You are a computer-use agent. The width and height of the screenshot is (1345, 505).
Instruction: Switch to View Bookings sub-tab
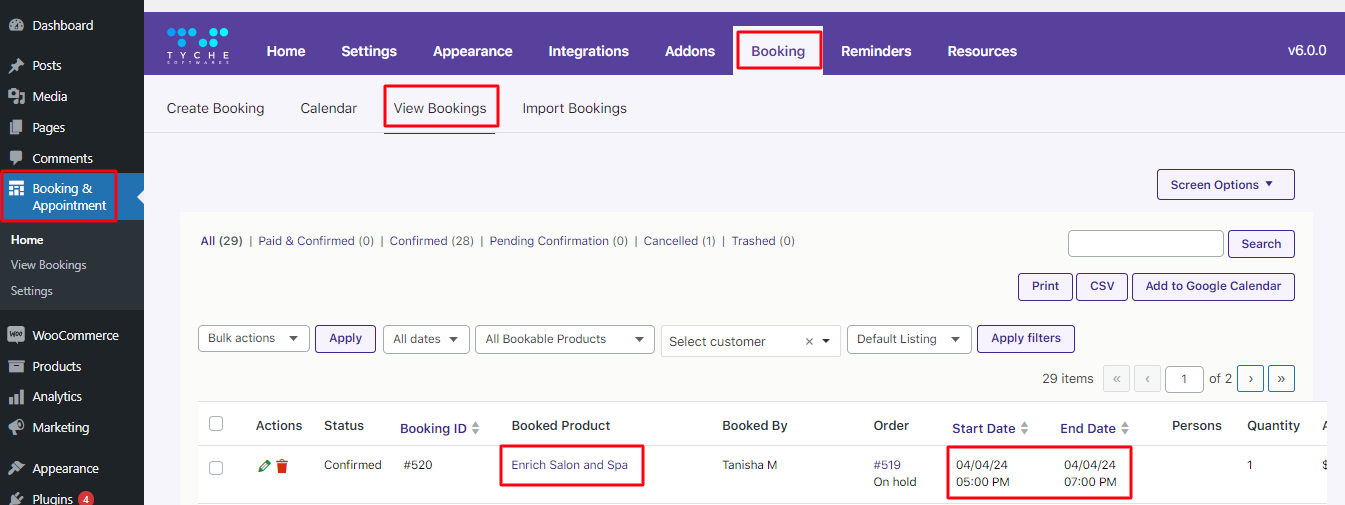coord(440,108)
